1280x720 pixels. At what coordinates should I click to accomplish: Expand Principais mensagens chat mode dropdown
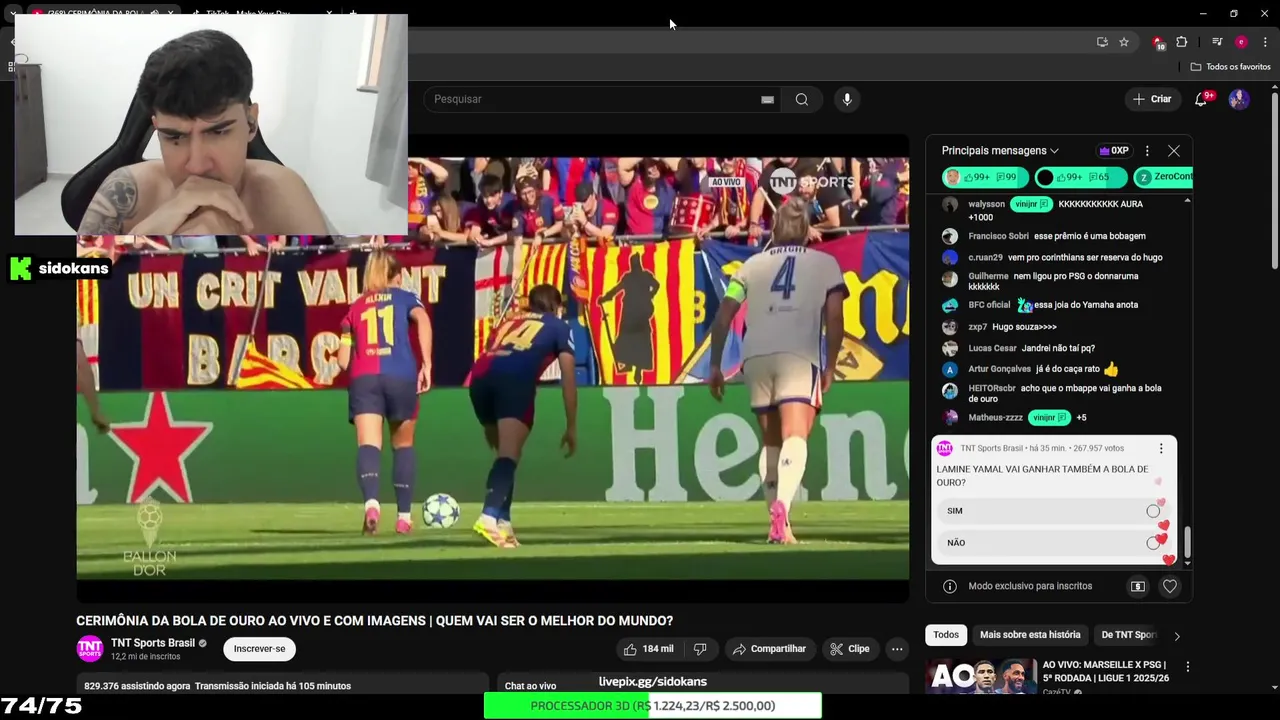(1000, 151)
